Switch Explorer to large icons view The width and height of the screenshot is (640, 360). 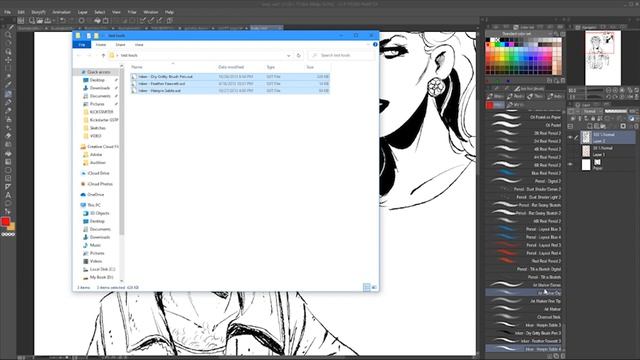point(374,287)
